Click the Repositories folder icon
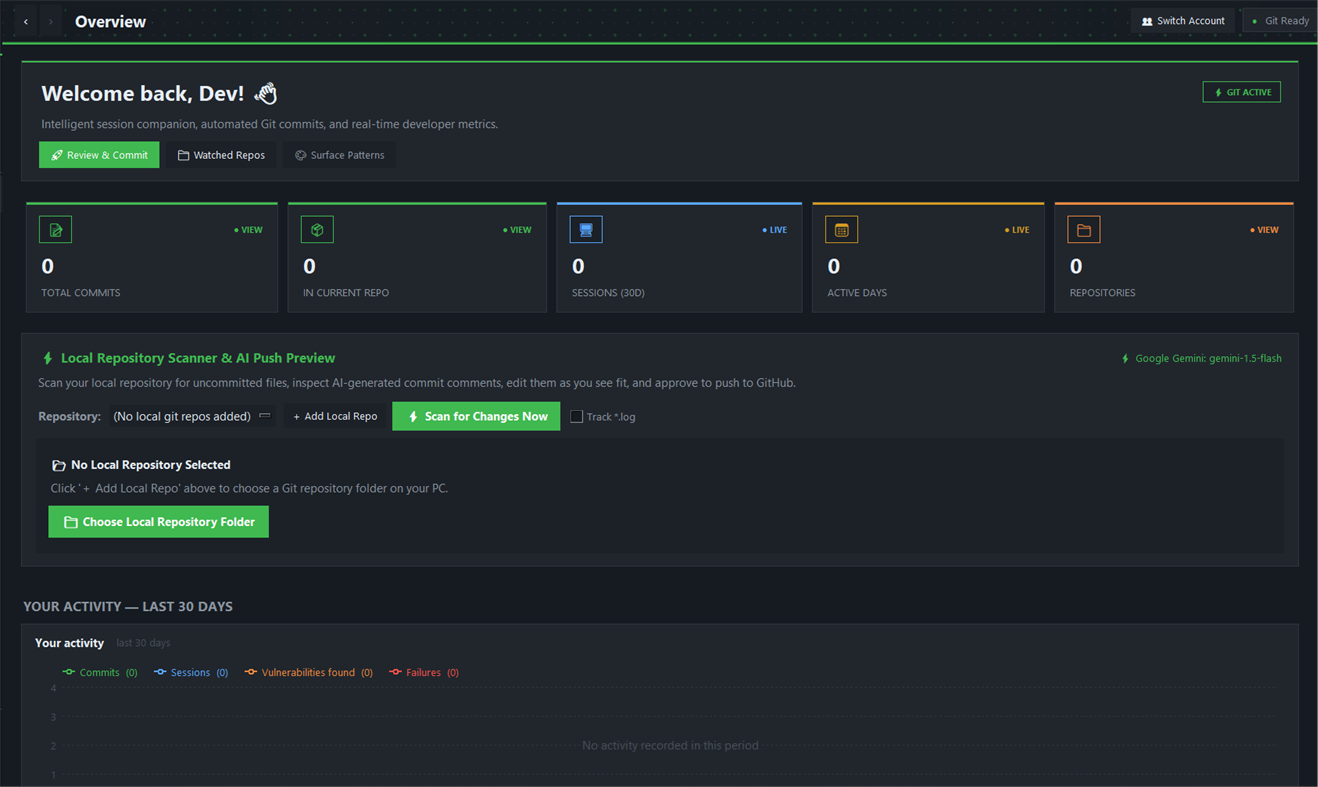 click(x=1083, y=230)
